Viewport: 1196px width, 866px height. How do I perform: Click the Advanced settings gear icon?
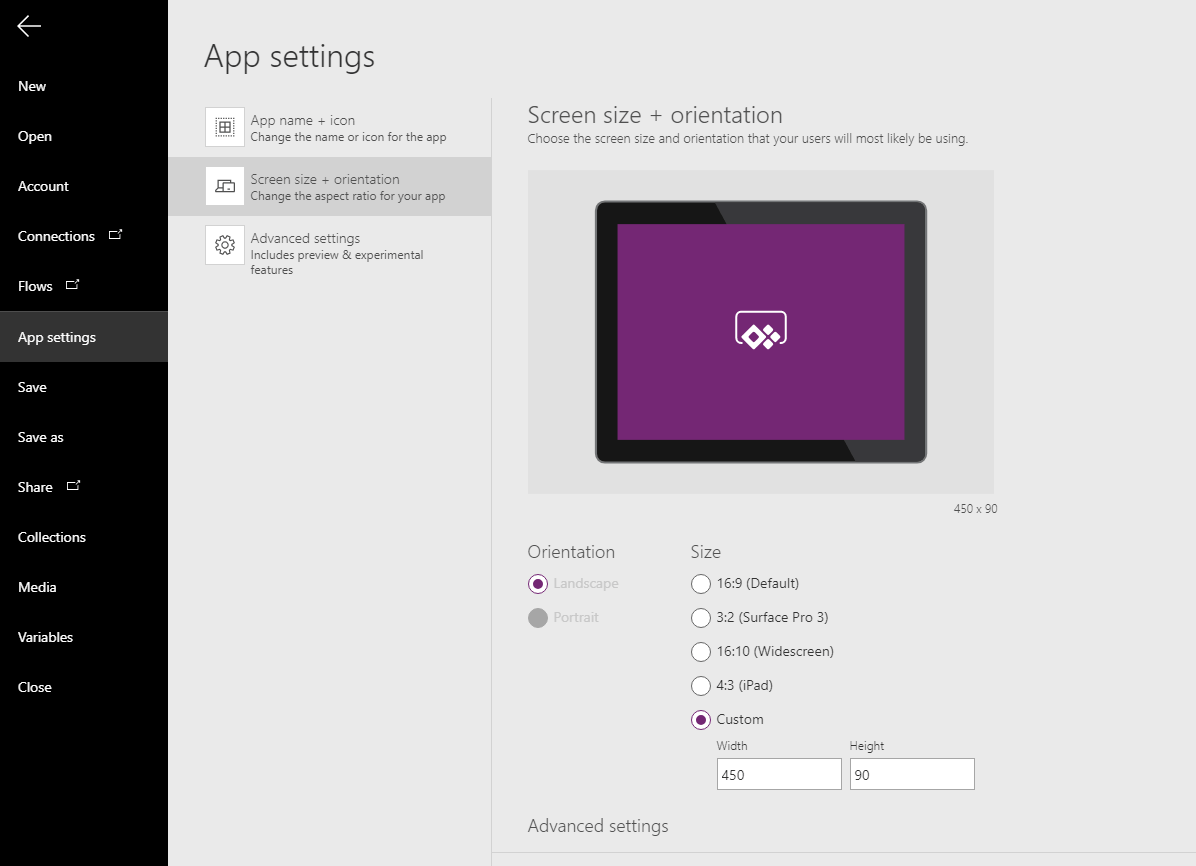tap(225, 245)
